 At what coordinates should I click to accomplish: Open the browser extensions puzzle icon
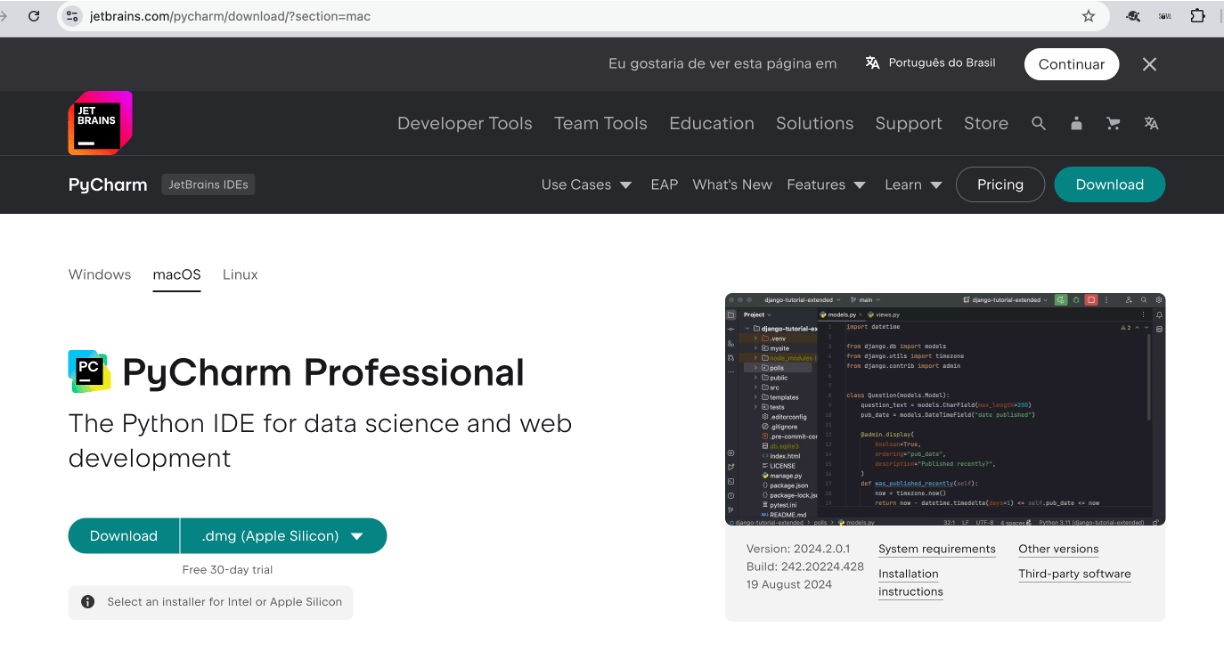coord(1198,16)
